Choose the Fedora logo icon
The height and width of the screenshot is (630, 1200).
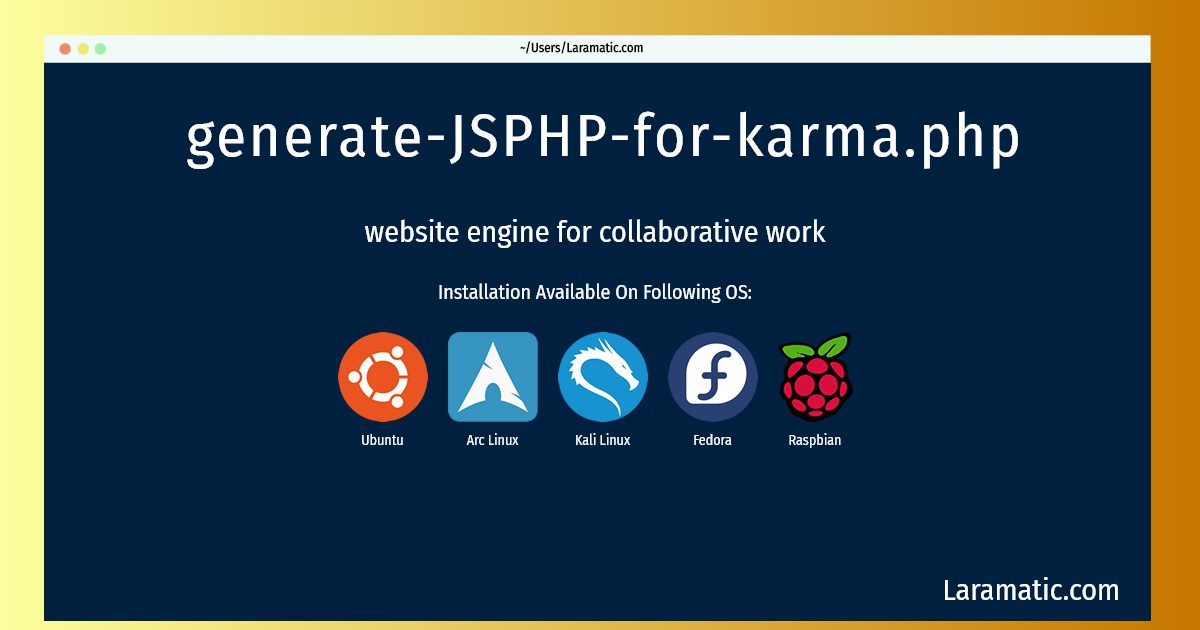tap(713, 377)
